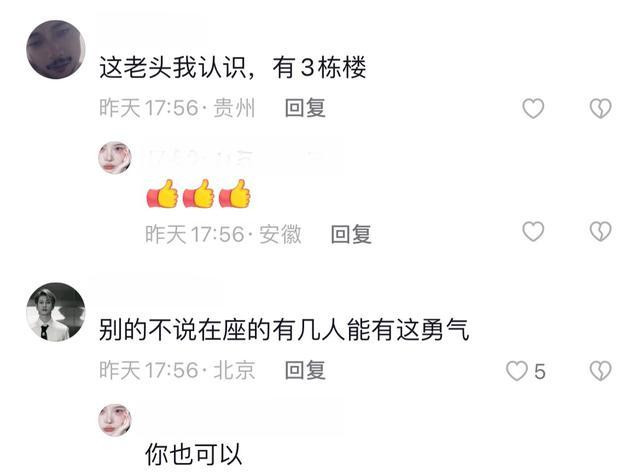Like the Guizhou comment about 3 buildings
This screenshot has height=475, width=640.
533,109
